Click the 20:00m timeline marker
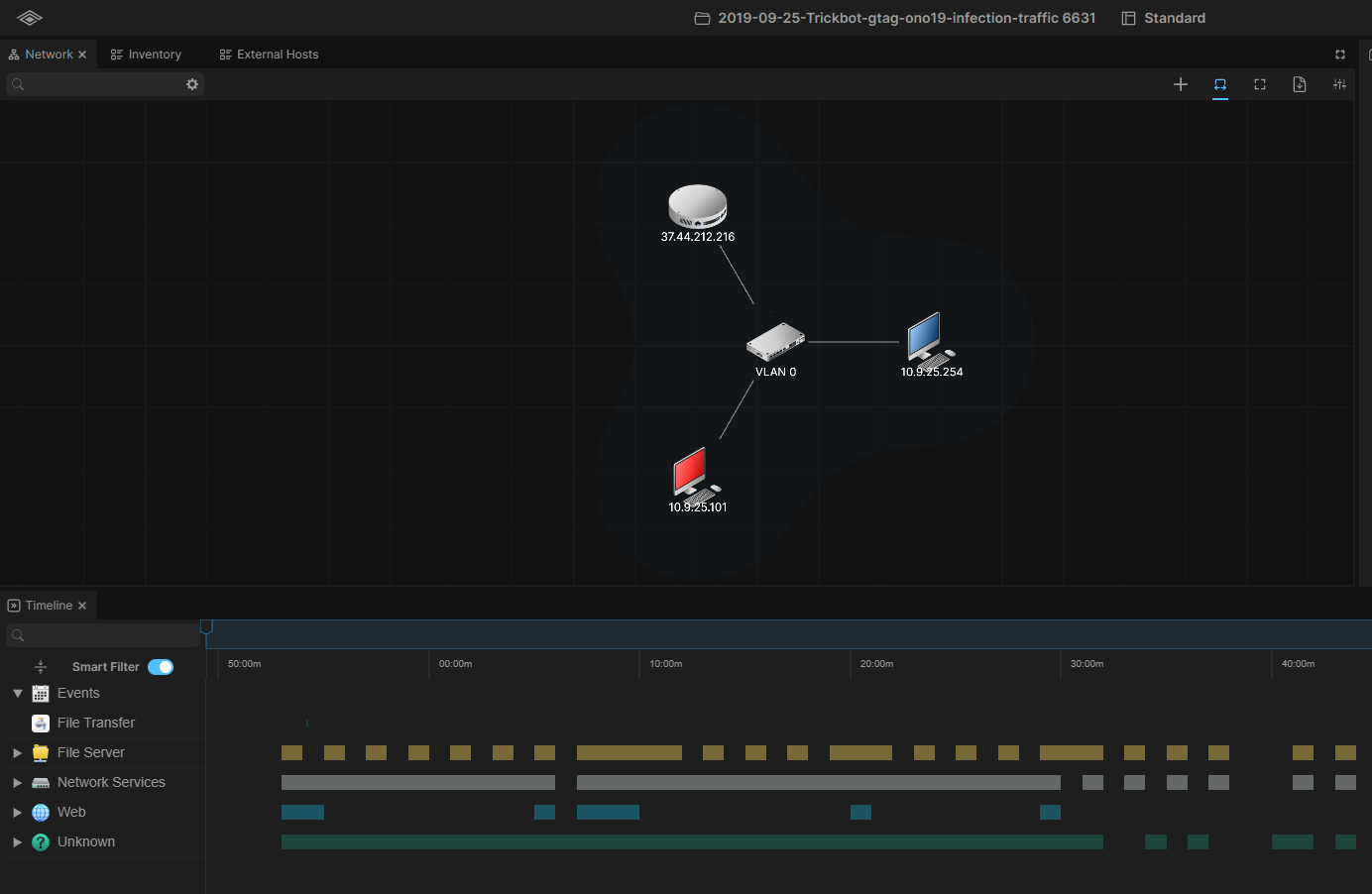 [x=876, y=664]
